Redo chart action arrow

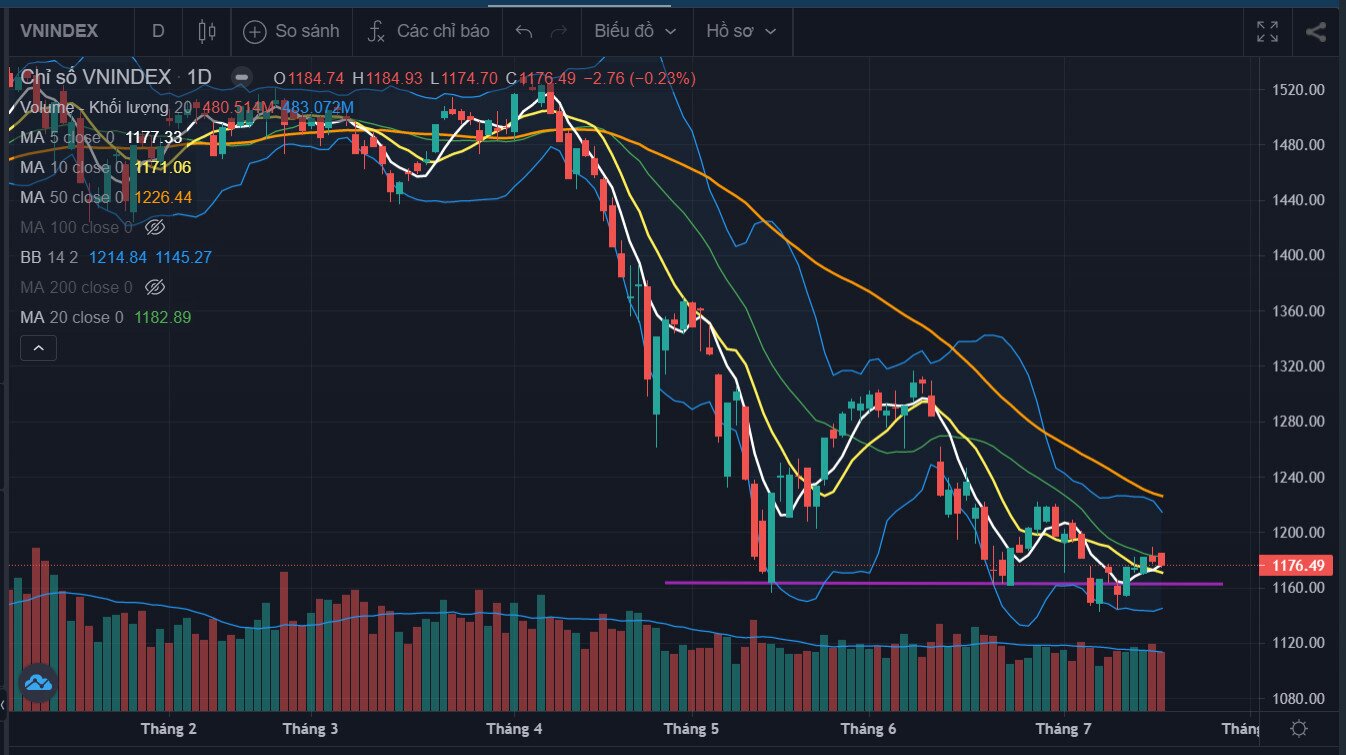pyautogui.click(x=559, y=32)
